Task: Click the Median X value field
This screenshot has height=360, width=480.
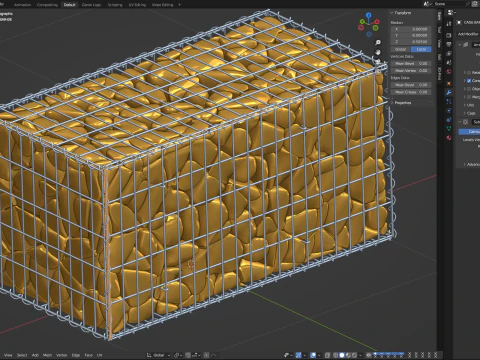Action: (411, 29)
